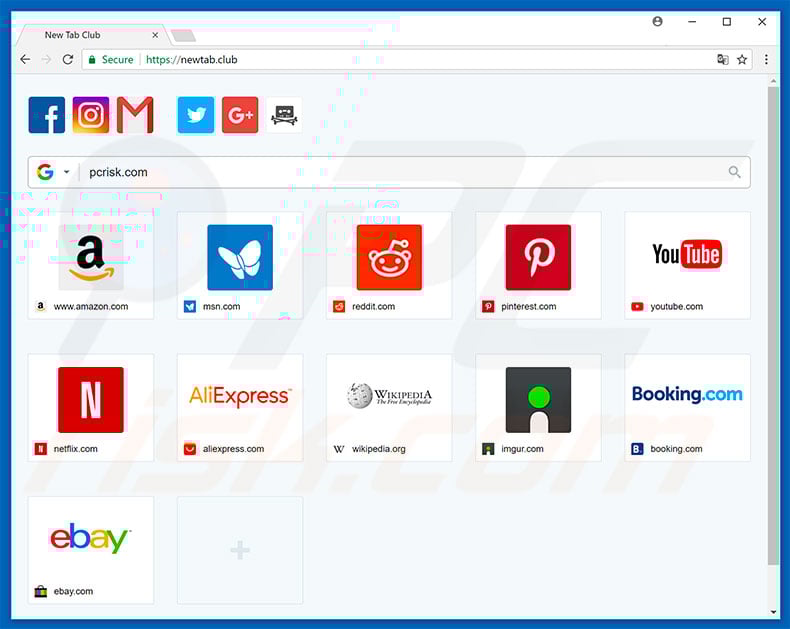Open the Gmail shortcut icon
Image resolution: width=790 pixels, height=629 pixels.
click(x=135, y=115)
